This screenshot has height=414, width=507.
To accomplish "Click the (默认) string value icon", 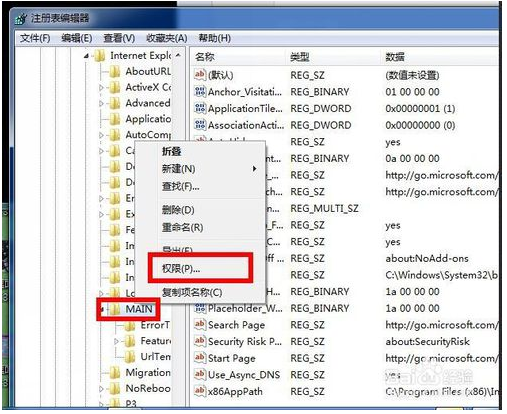I will (200, 74).
